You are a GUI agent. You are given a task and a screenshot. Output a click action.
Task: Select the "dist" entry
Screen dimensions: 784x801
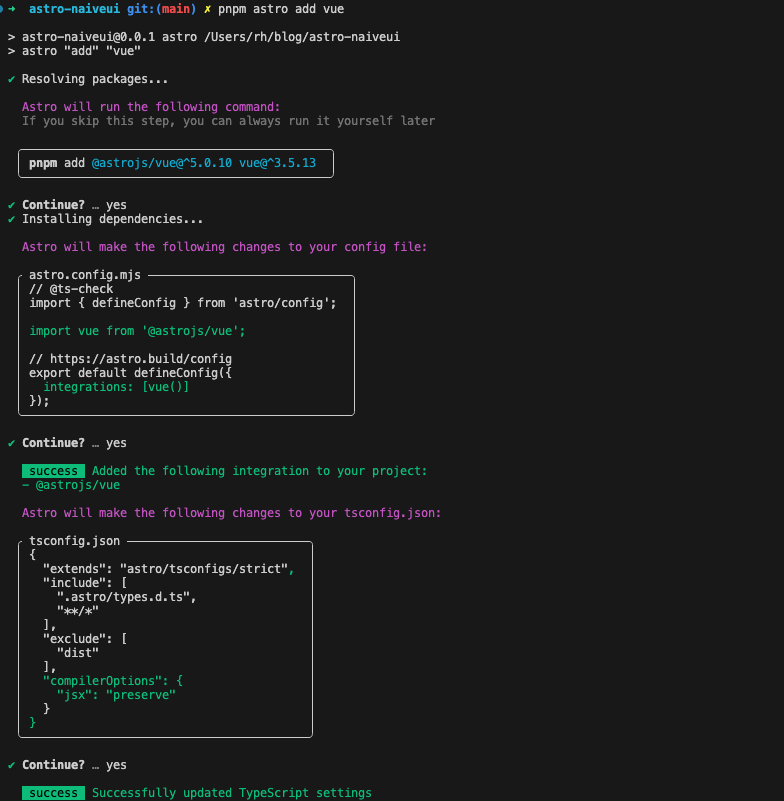pyautogui.click(x=78, y=653)
